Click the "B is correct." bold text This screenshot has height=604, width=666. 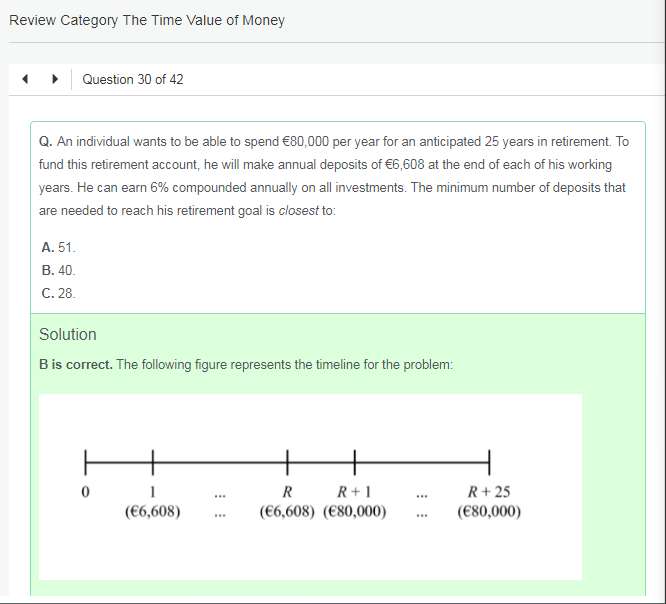coord(76,365)
